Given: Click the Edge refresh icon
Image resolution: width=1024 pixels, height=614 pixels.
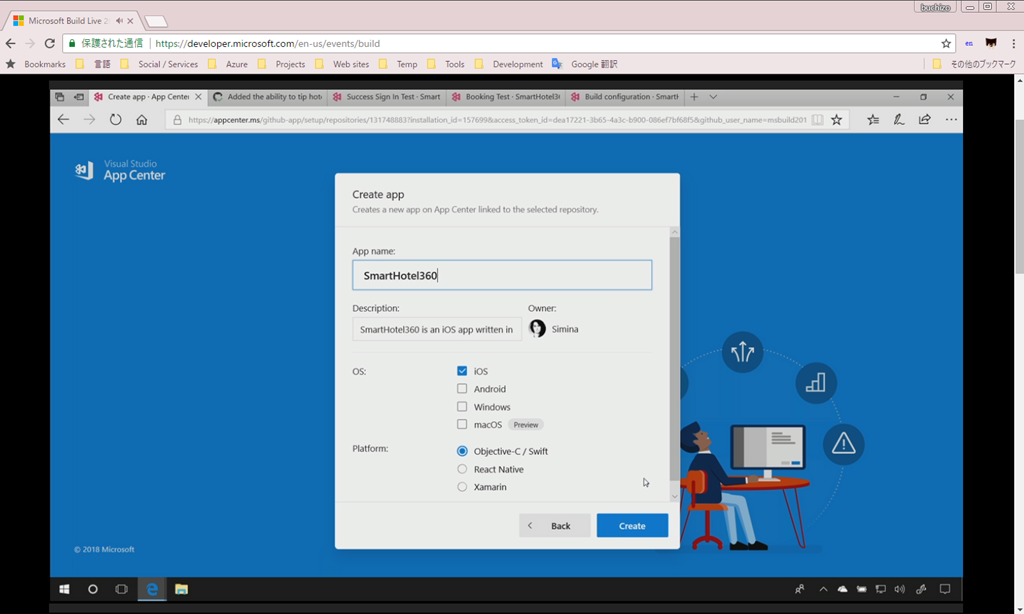Looking at the screenshot, I should (x=115, y=119).
